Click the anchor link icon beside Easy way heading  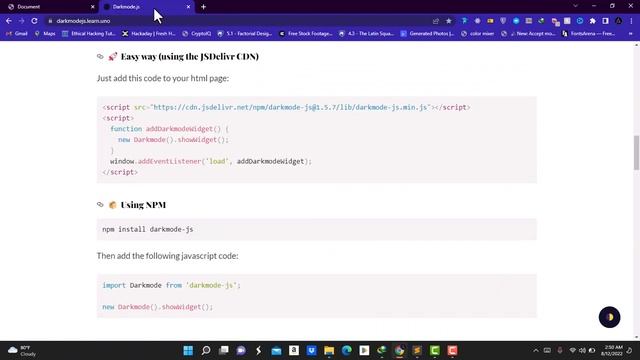pos(100,56)
